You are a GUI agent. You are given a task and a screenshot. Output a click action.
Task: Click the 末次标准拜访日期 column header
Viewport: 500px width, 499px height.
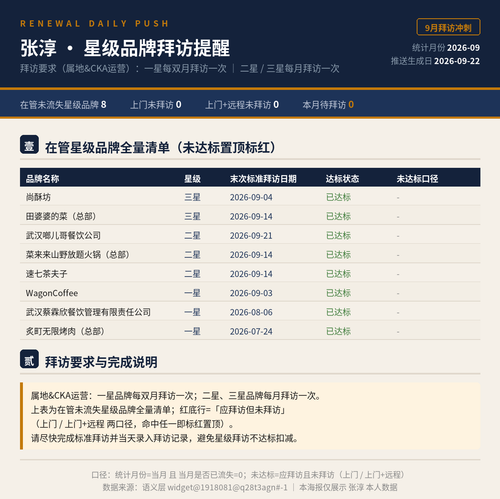tap(263, 179)
